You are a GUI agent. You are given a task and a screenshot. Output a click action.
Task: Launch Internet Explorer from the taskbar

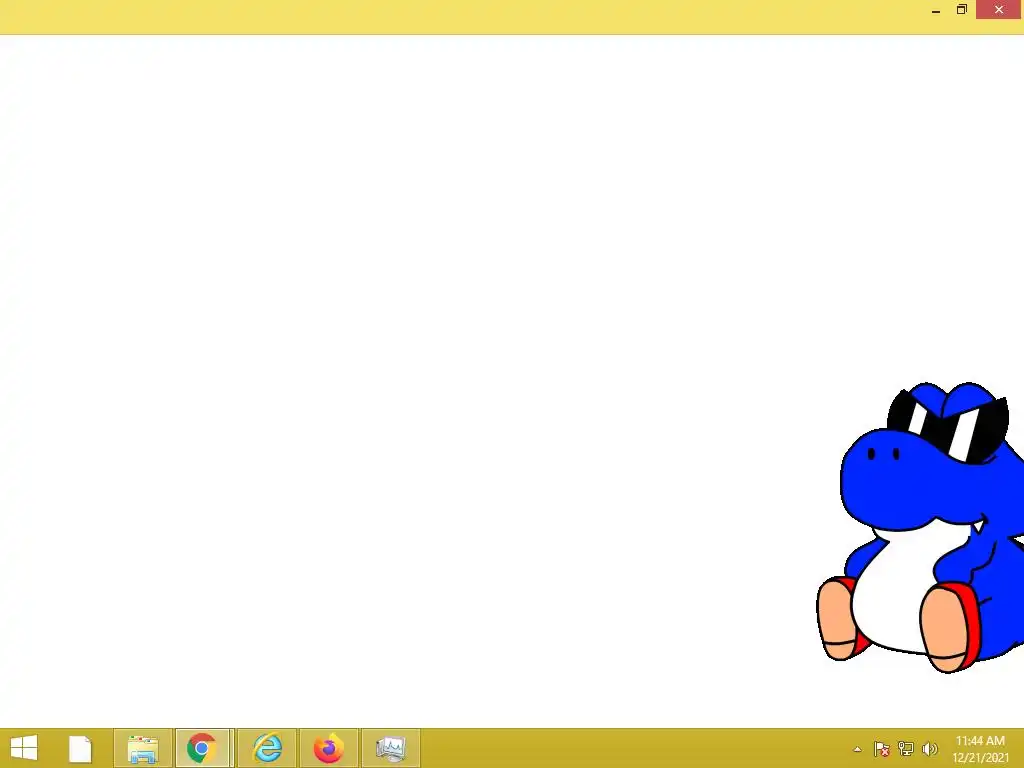click(x=267, y=748)
